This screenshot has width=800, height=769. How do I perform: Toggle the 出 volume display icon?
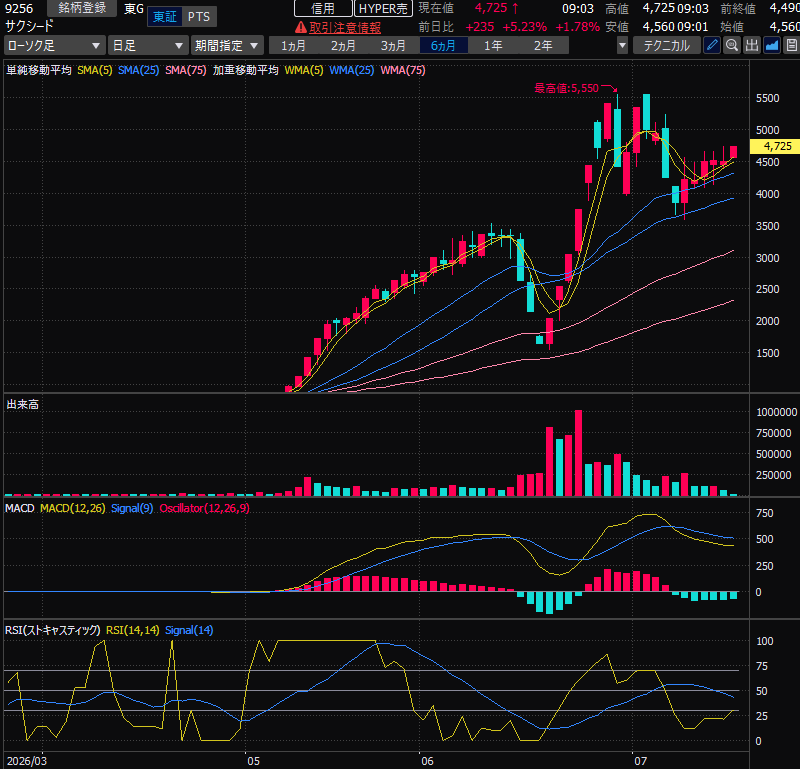coord(752,45)
